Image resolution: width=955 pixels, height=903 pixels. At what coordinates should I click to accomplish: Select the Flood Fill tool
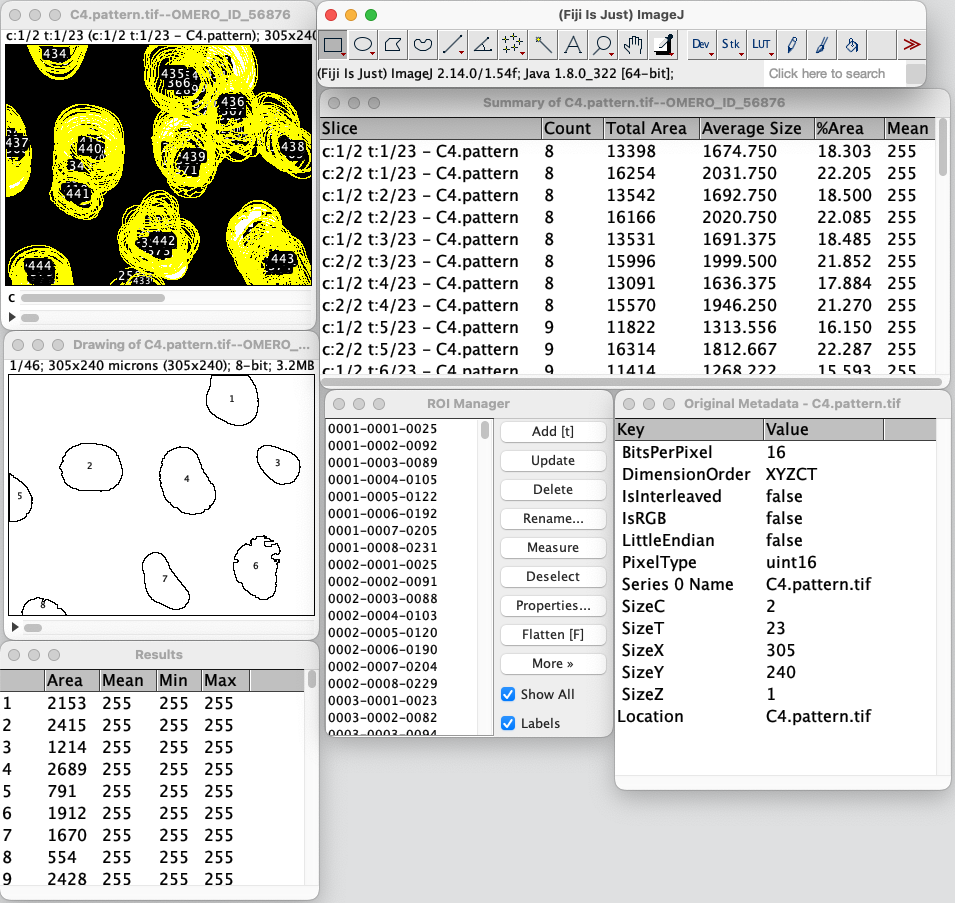point(851,44)
